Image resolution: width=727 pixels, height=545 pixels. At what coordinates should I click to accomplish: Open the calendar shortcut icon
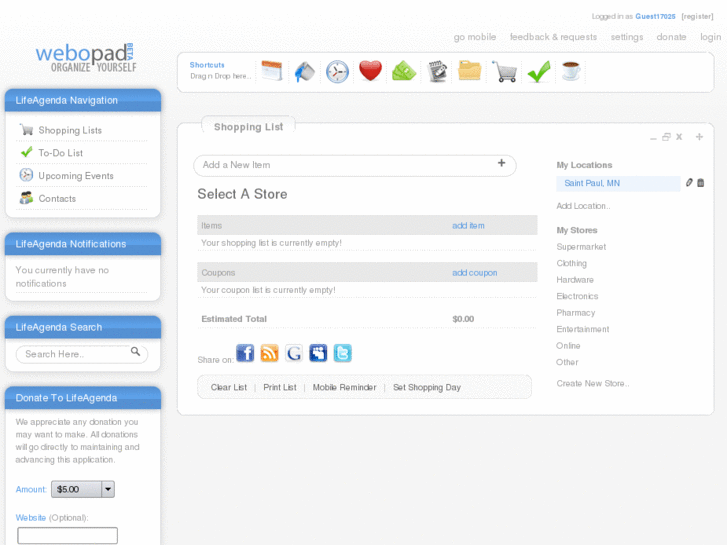click(x=272, y=71)
